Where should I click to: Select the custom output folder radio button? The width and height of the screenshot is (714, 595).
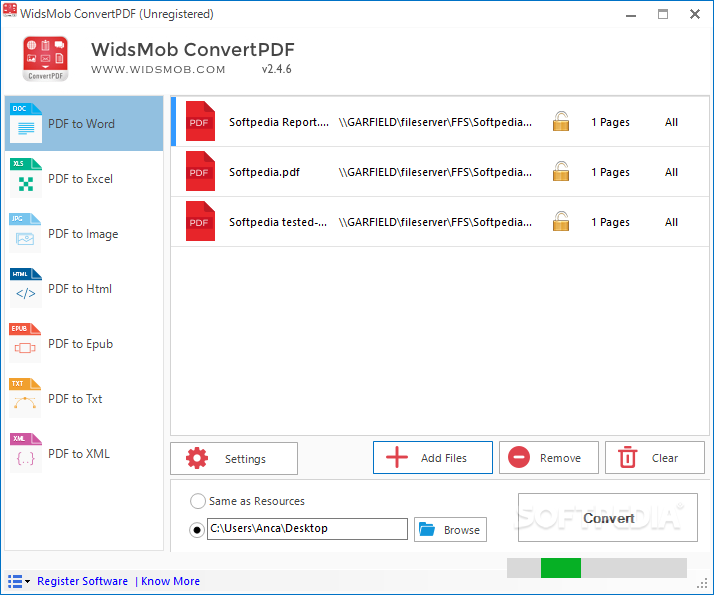(197, 529)
